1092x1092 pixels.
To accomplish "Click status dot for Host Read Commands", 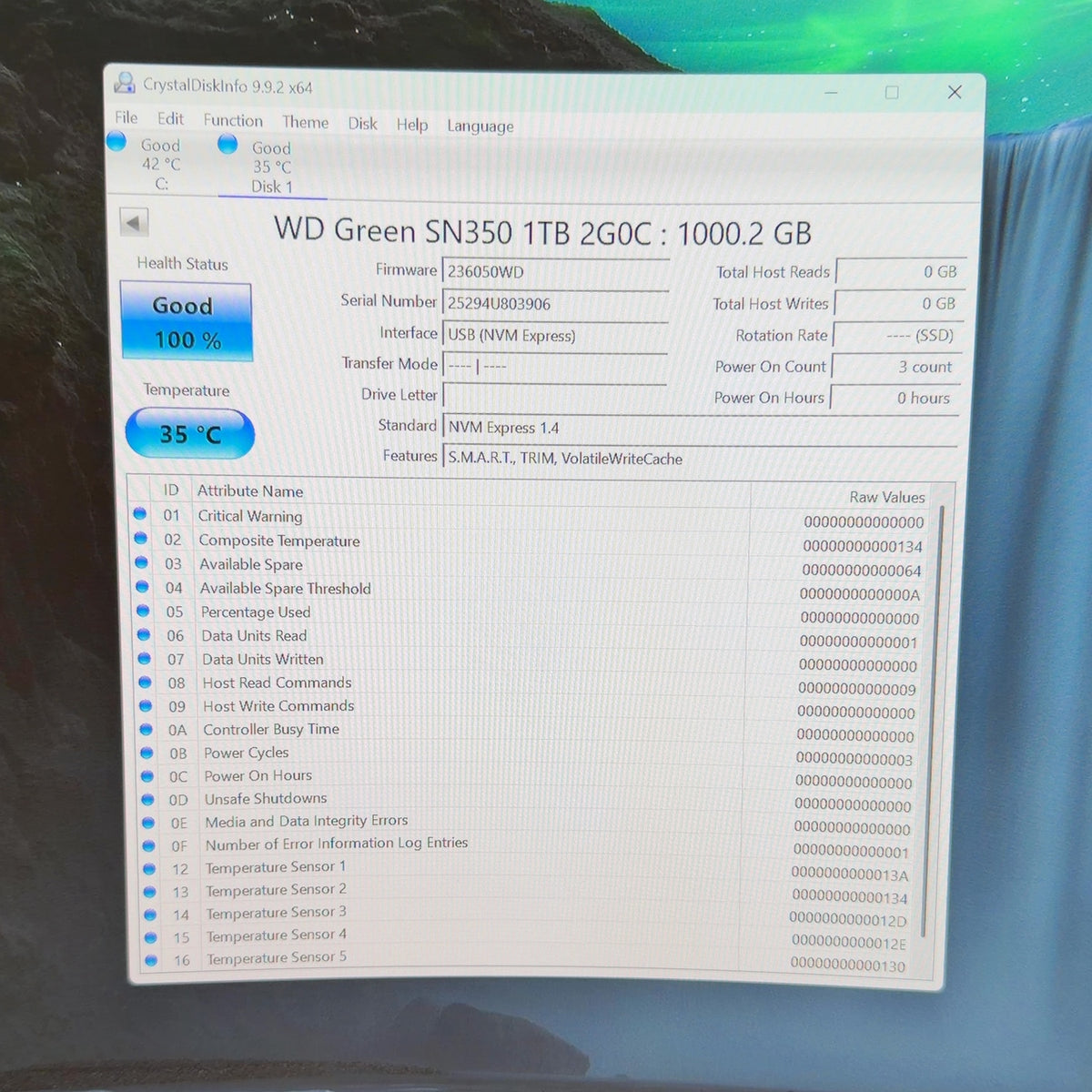I will tap(145, 682).
